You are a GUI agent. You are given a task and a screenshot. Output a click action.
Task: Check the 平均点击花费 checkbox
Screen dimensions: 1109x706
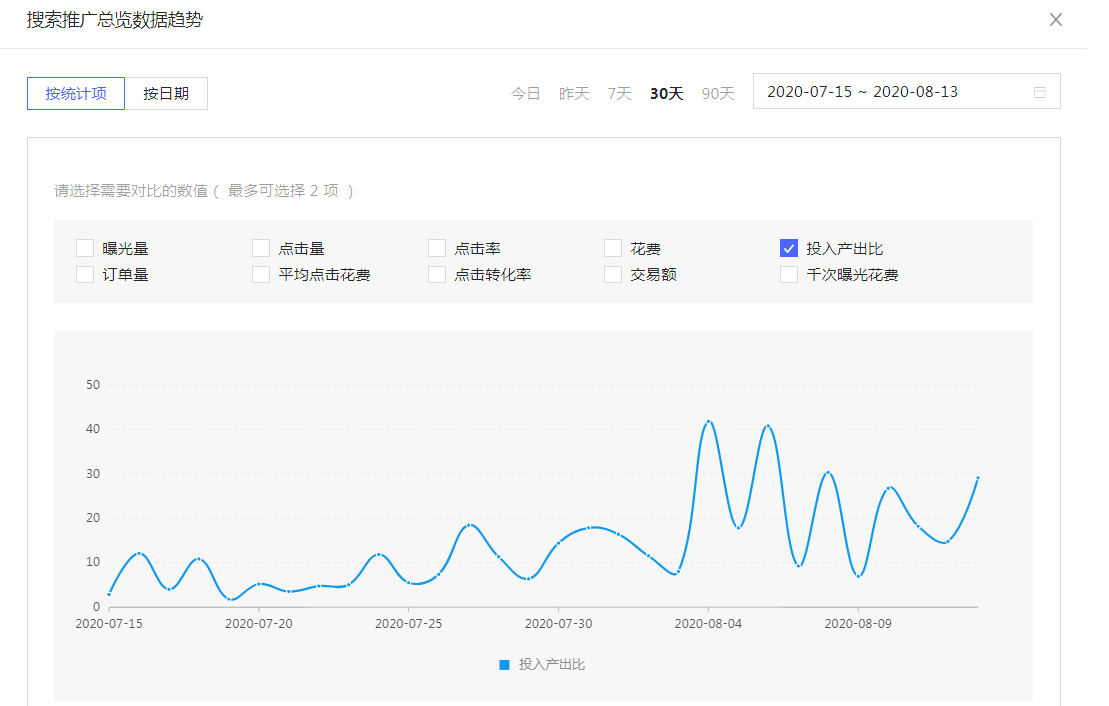(x=261, y=274)
